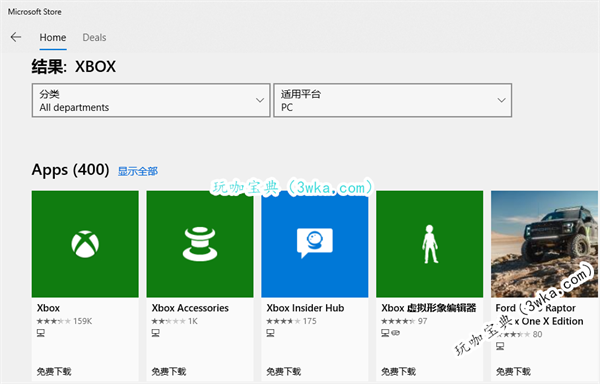Click 免费下载 under Xbox 虚拟形象编辑器
The height and width of the screenshot is (384, 600).
coord(398,371)
